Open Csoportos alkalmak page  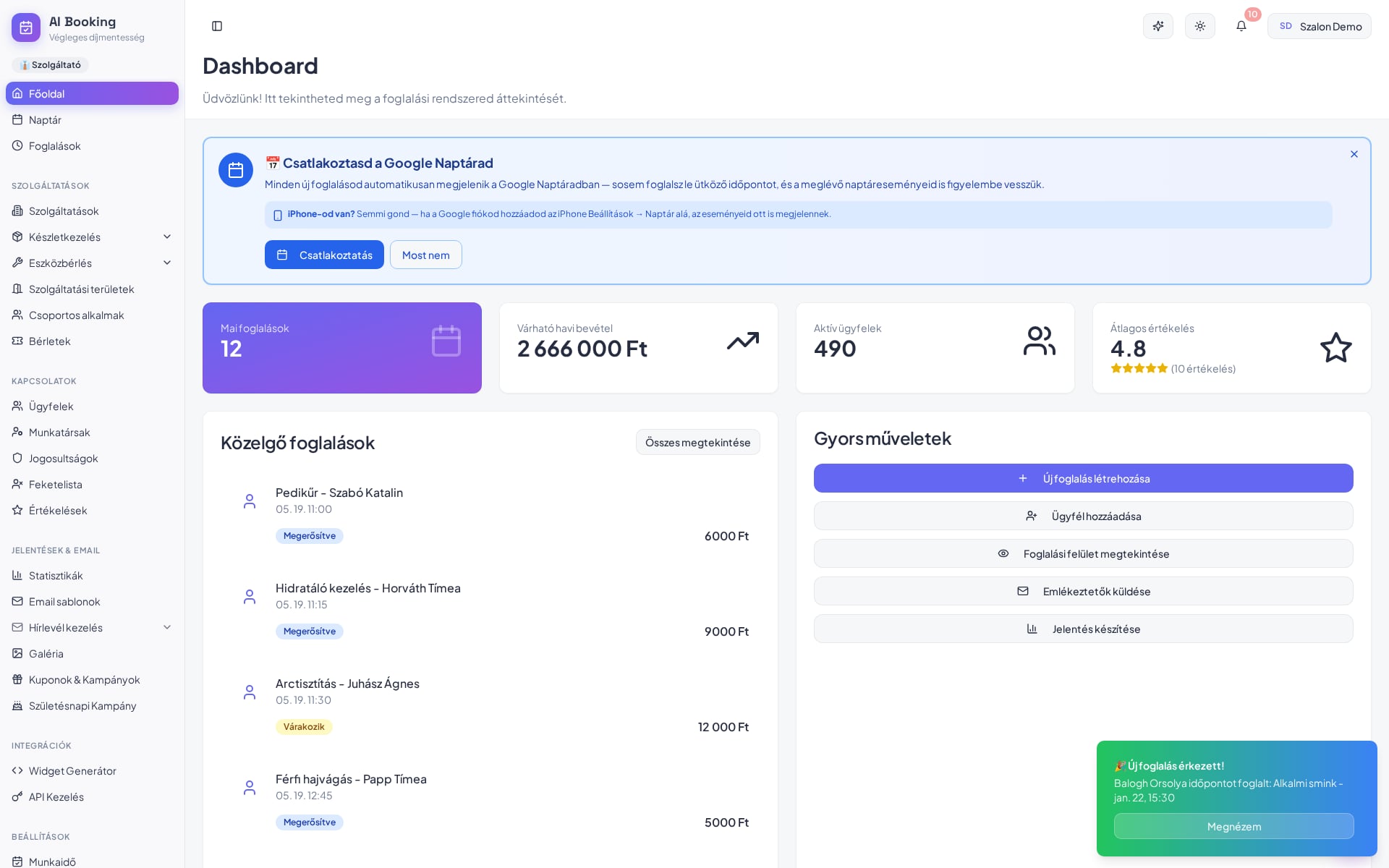tap(92, 315)
